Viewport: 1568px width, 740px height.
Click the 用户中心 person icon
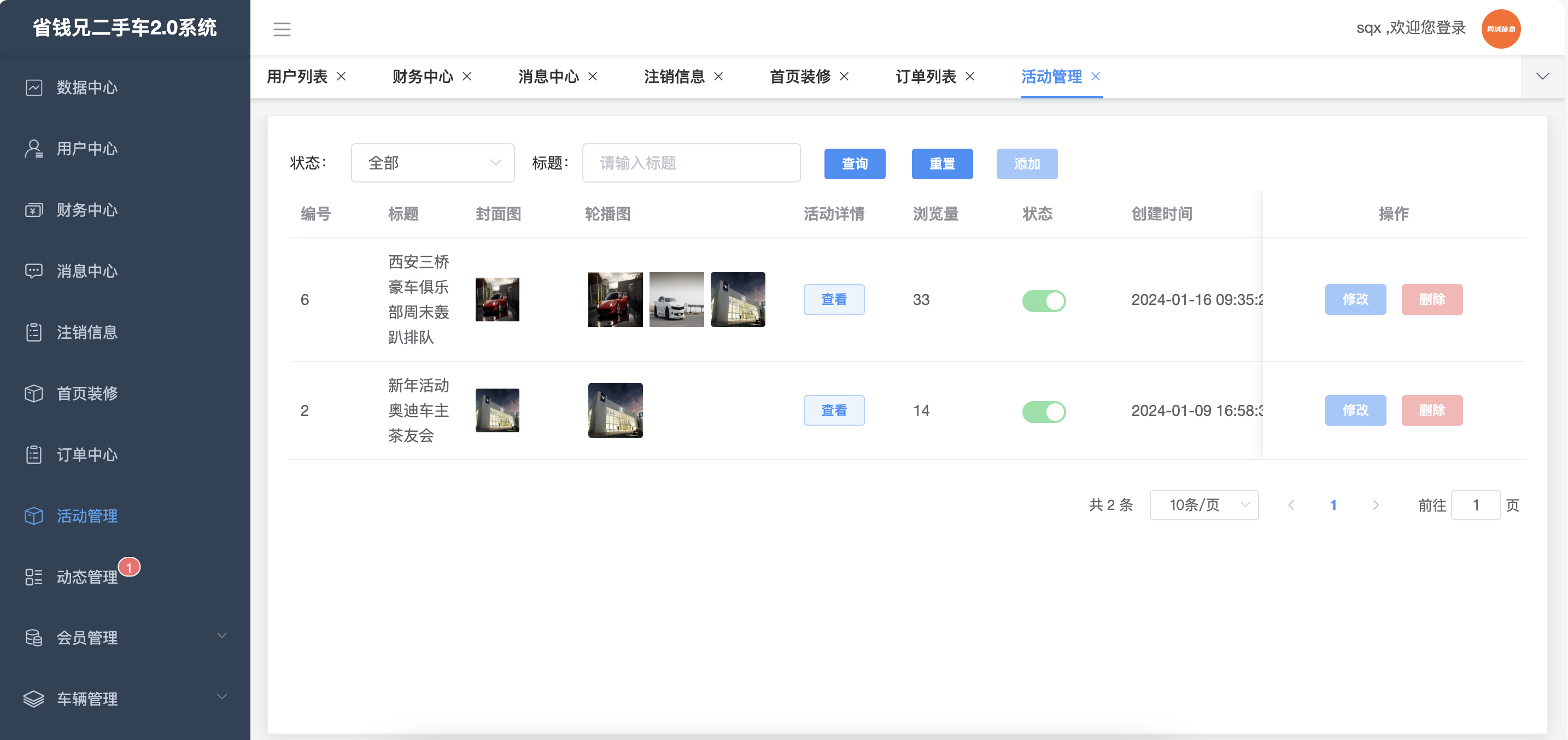click(34, 149)
